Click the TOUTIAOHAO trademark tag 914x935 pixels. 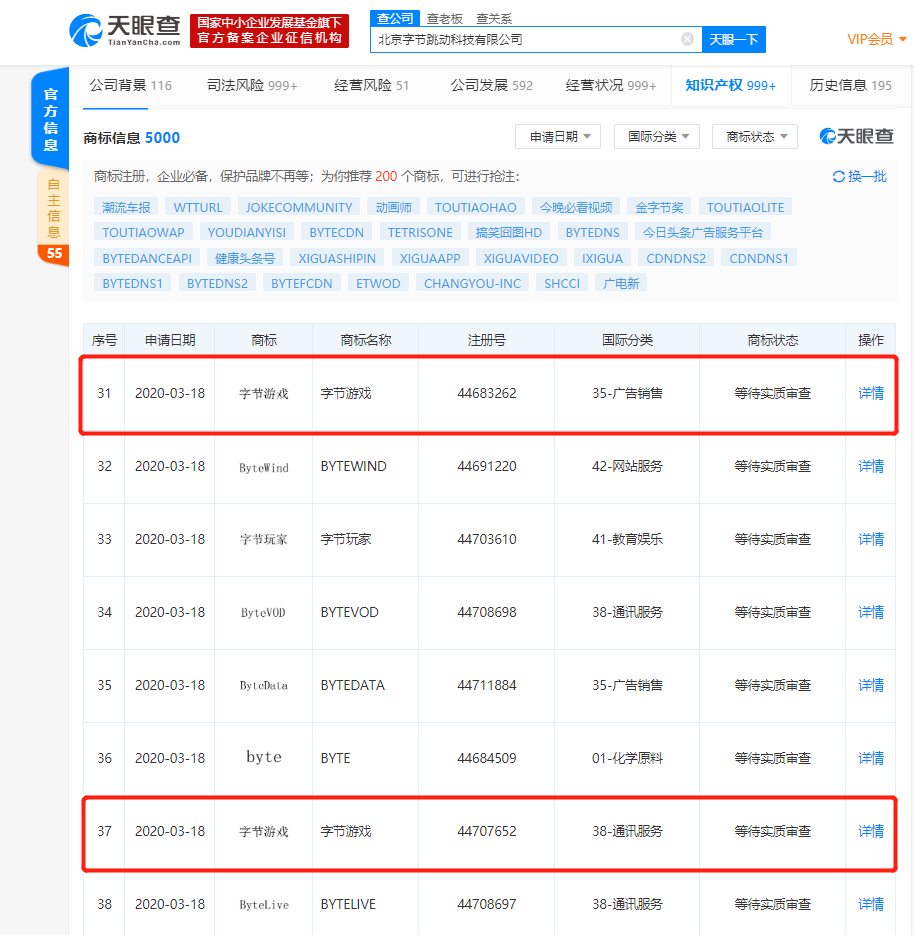click(x=478, y=207)
